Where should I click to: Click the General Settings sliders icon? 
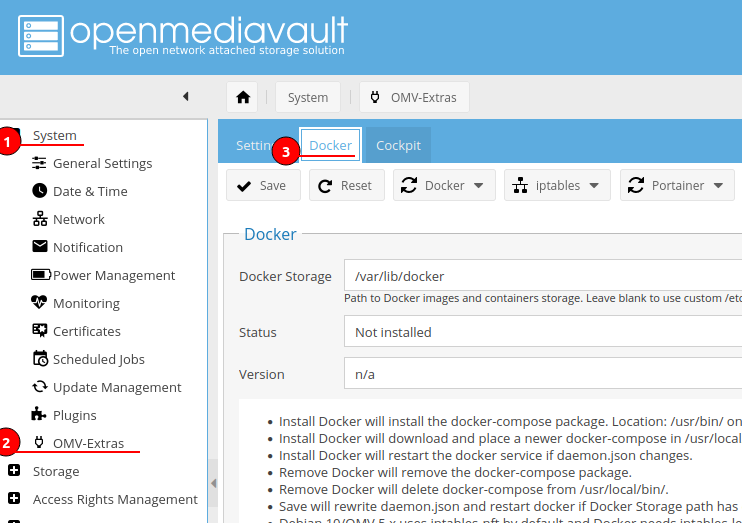pos(39,163)
